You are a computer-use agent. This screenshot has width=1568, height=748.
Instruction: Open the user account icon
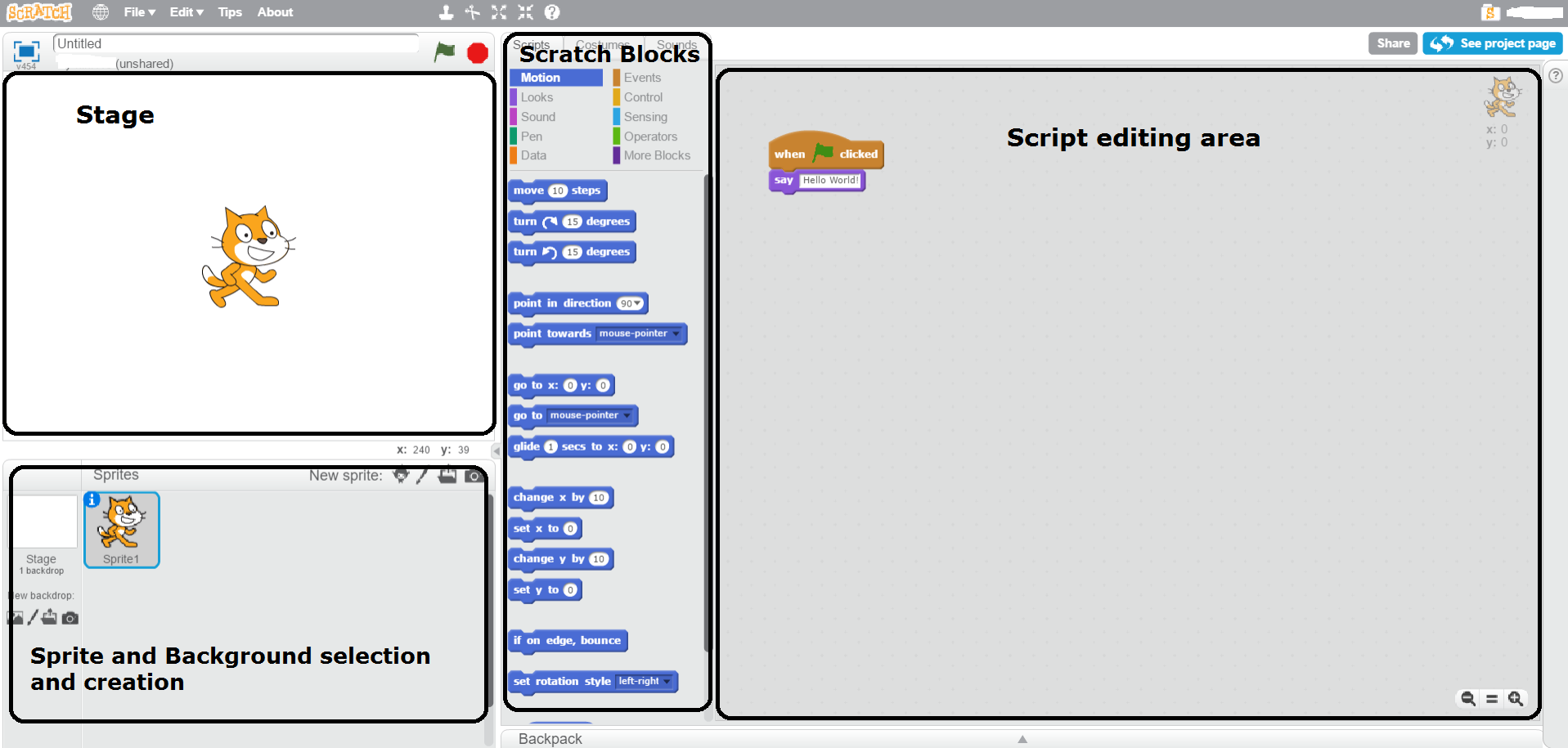coord(1489,12)
